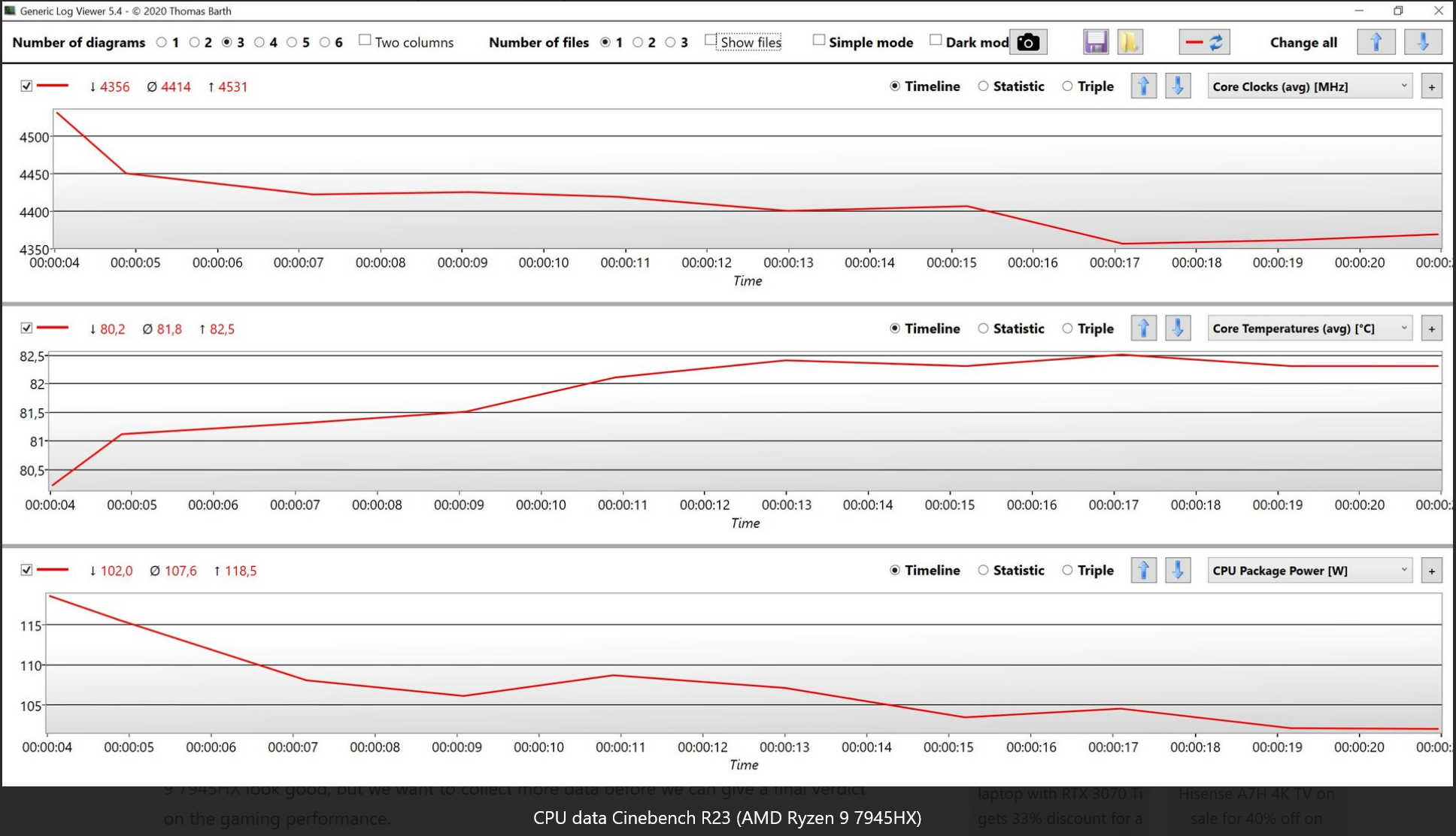Click the purple floppy disk save icon
Screen dimensions: 1456x836
(1095, 42)
